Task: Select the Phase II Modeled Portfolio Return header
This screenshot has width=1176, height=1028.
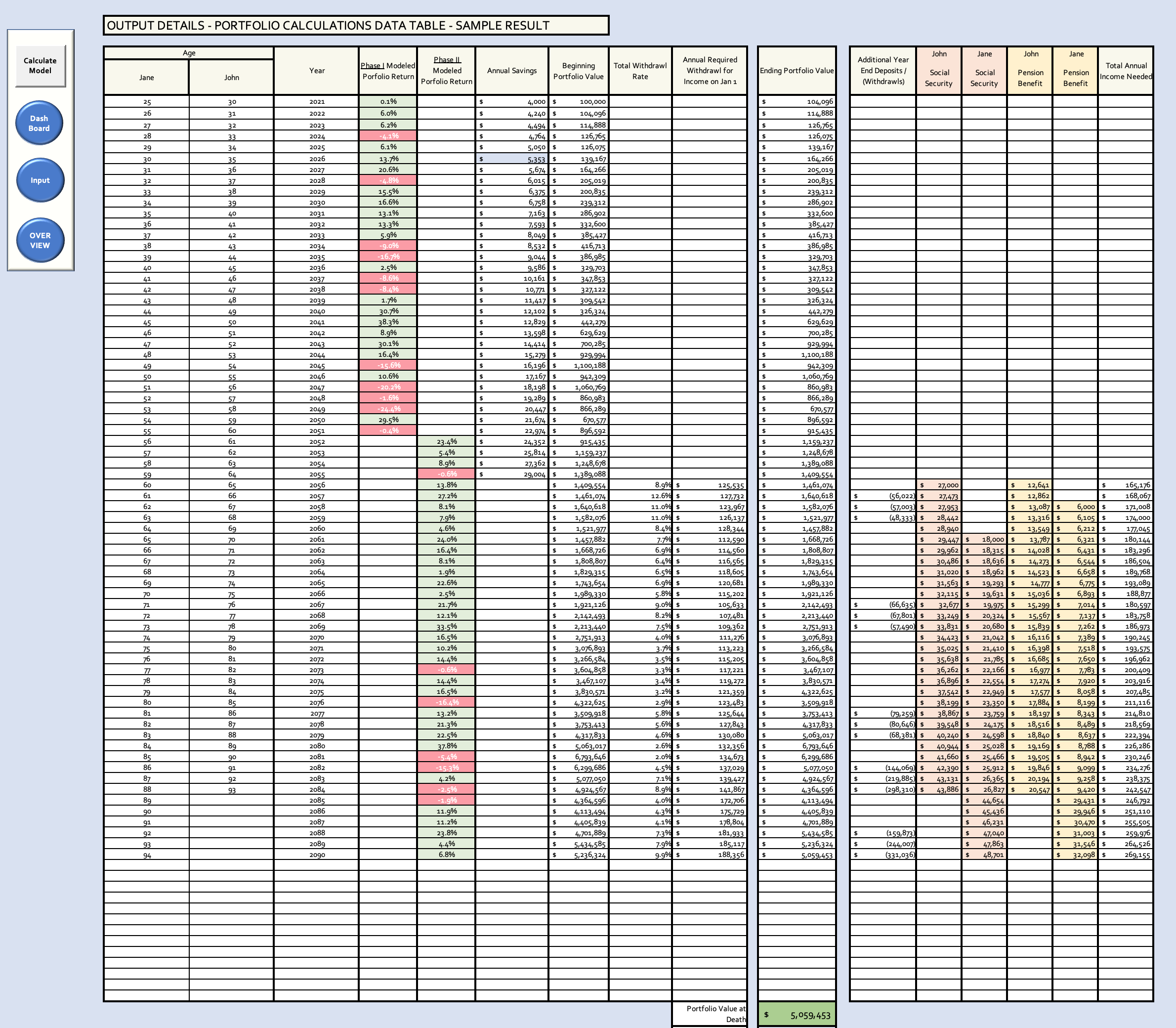Action: (x=447, y=71)
